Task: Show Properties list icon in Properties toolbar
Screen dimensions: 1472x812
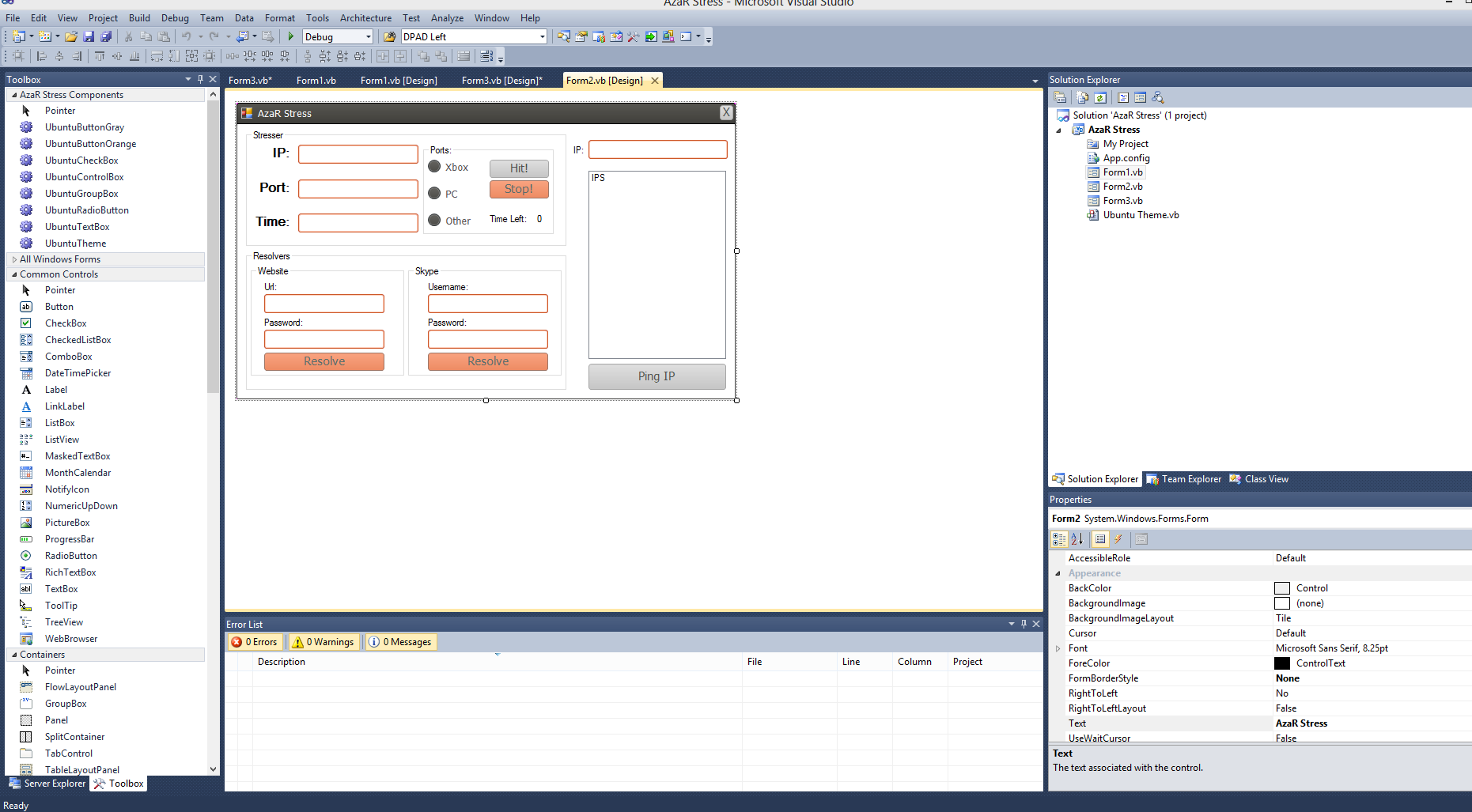Action: (x=1100, y=539)
